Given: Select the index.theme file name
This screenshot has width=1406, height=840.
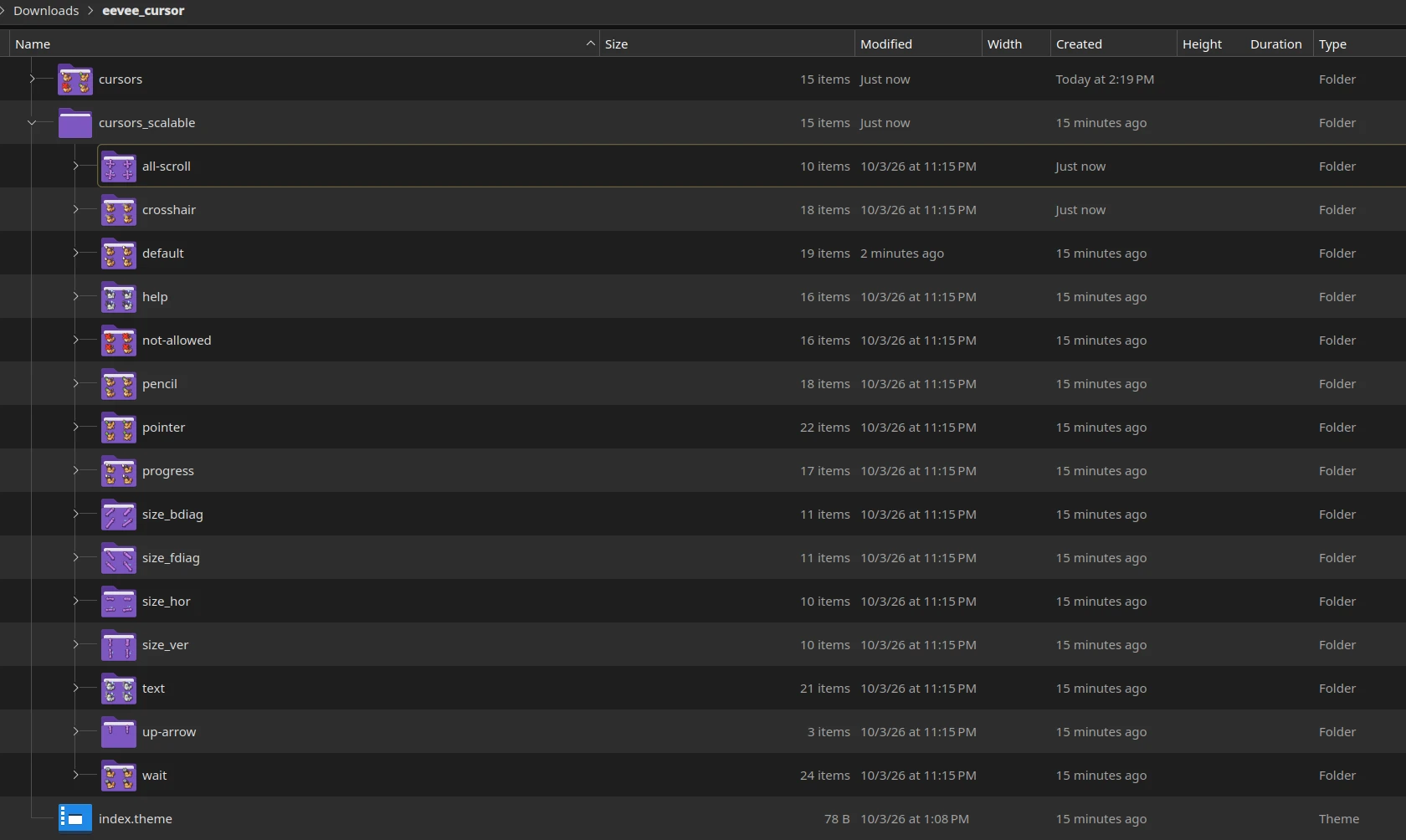Looking at the screenshot, I should pyautogui.click(x=136, y=819).
